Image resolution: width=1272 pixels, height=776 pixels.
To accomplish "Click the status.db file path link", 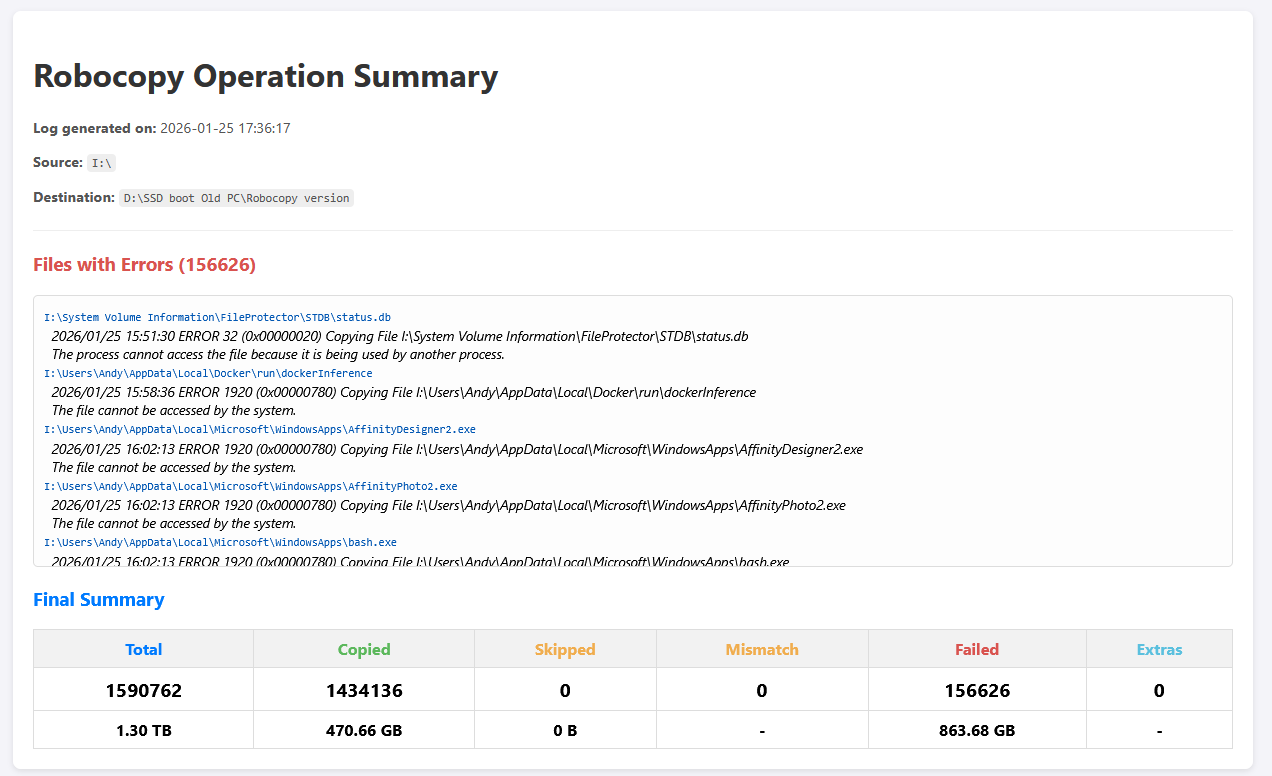I will pos(217,317).
